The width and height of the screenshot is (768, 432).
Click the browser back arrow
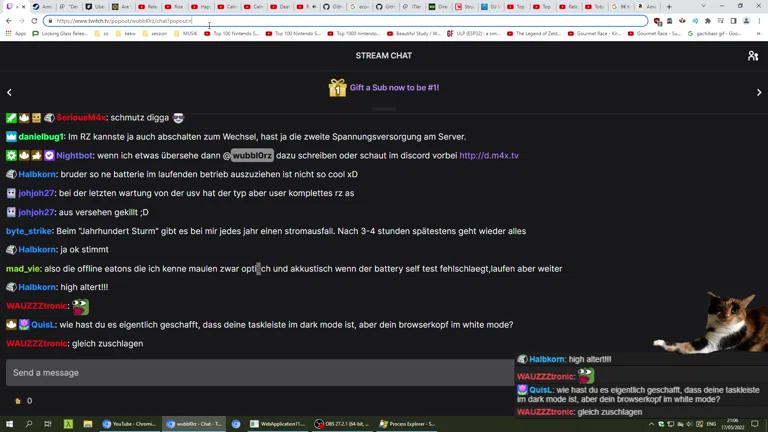point(9,21)
